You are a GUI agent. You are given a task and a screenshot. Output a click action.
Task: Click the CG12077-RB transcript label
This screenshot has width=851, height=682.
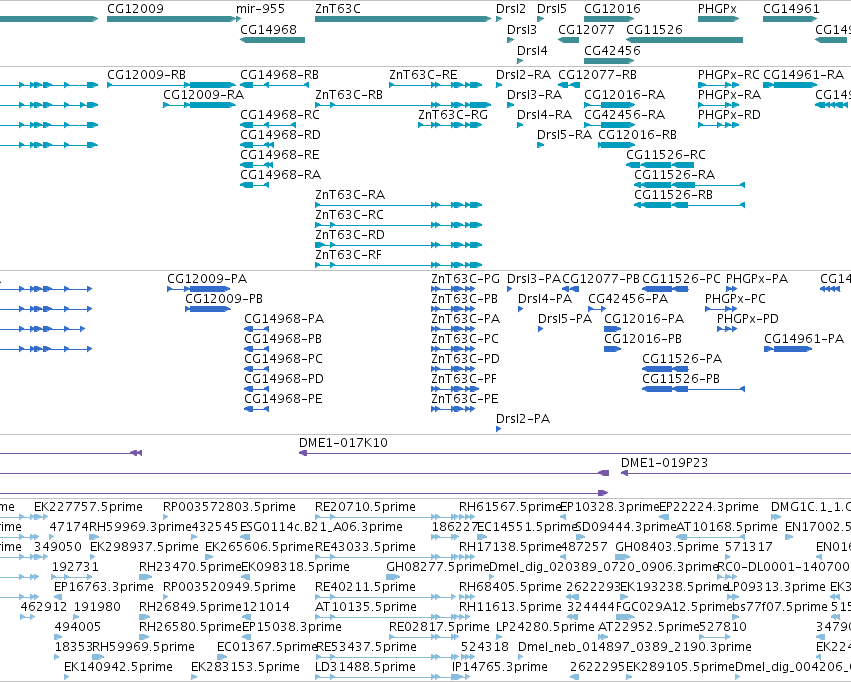[x=598, y=75]
